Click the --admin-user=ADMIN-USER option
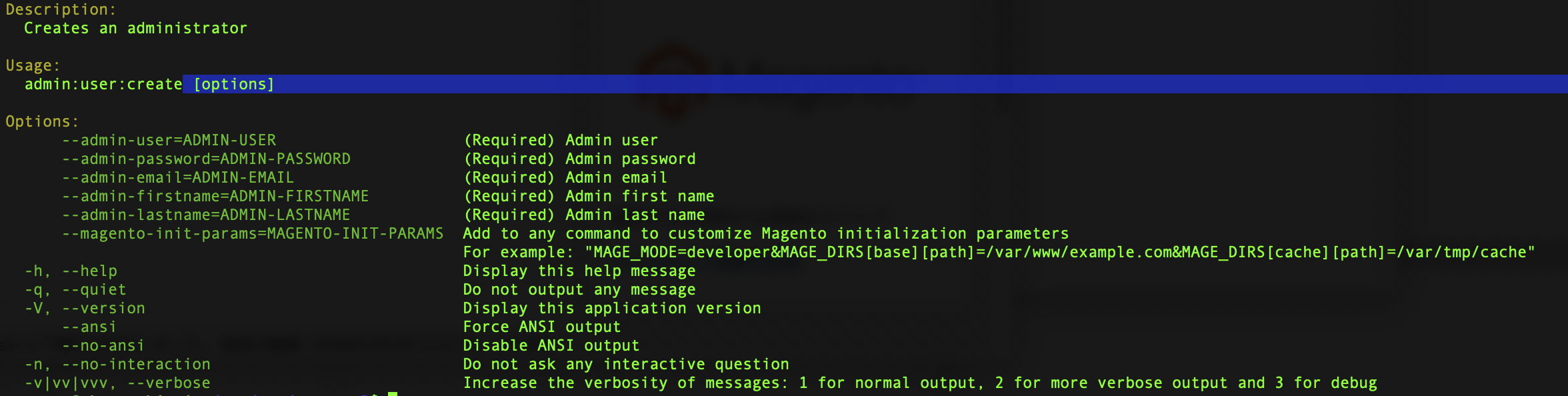1568x396 pixels. 169,141
